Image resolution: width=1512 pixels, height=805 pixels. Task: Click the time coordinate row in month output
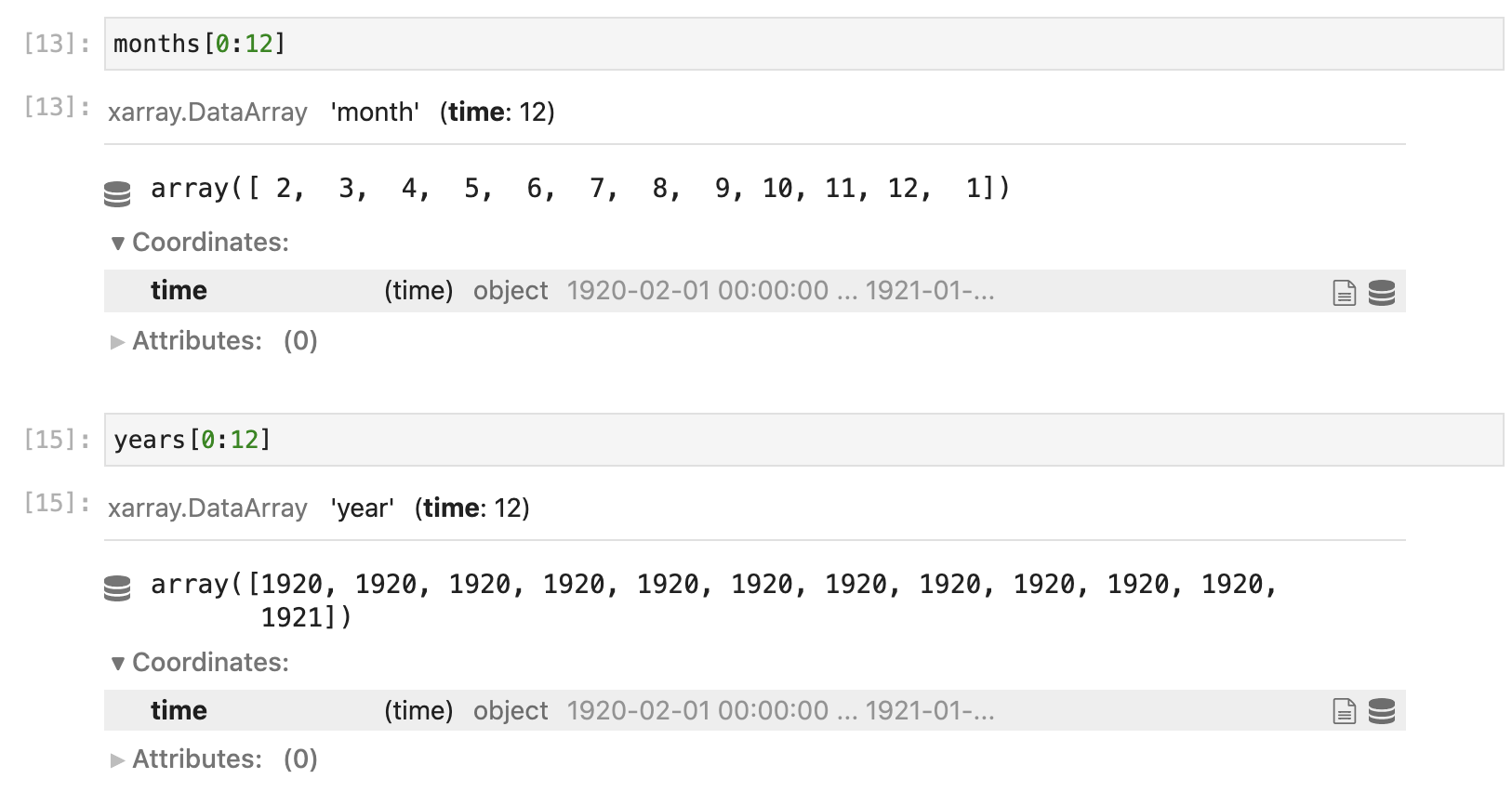click(754, 291)
